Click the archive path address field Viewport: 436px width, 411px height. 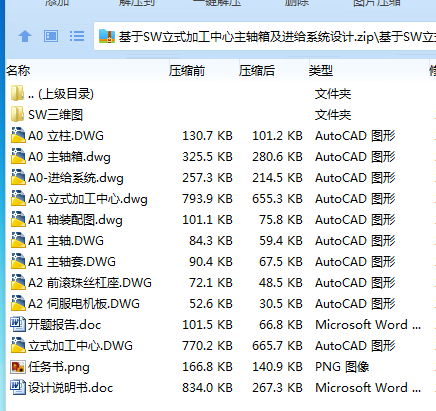pos(265,36)
